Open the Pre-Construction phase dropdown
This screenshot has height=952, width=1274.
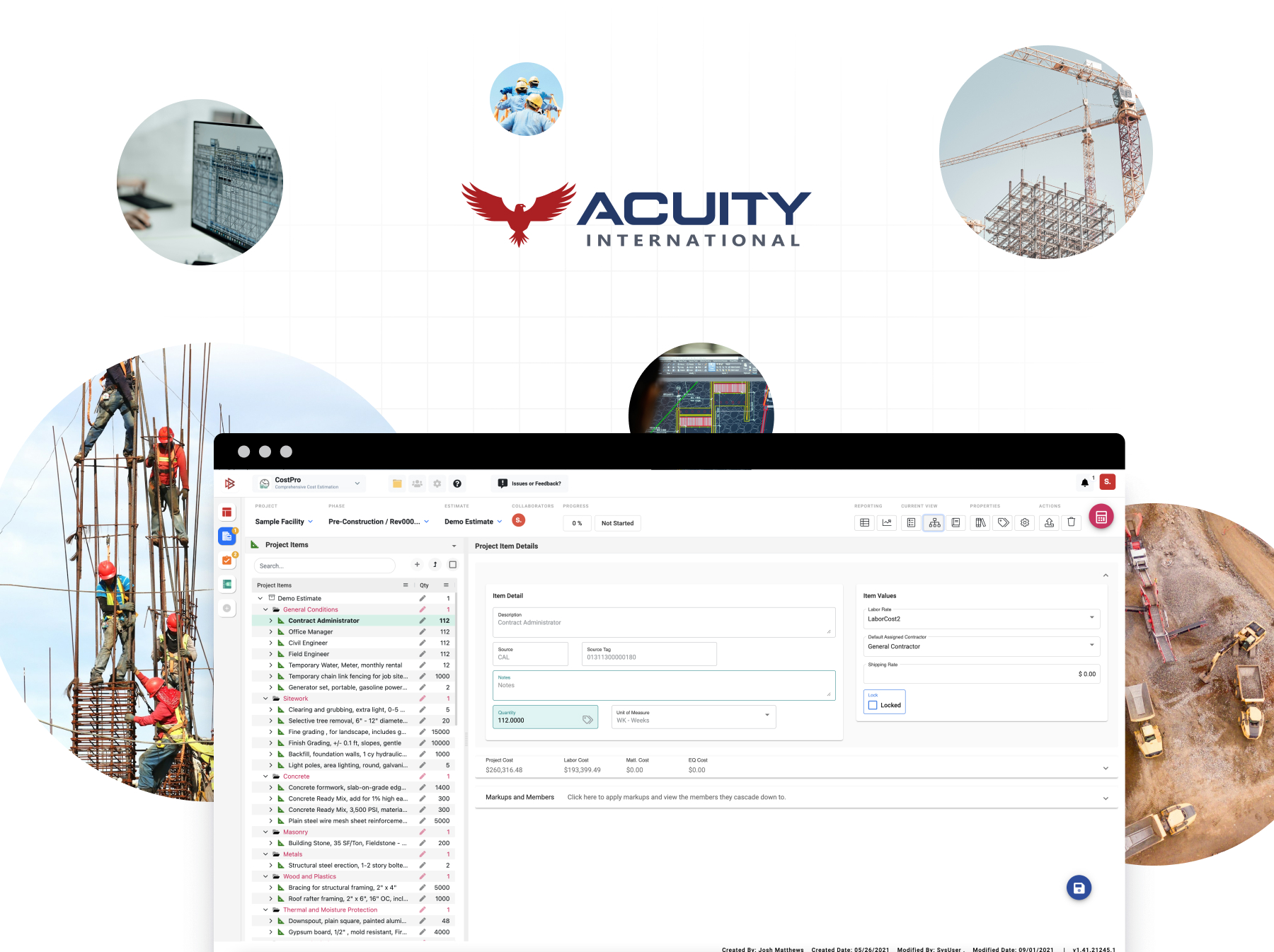tap(379, 522)
